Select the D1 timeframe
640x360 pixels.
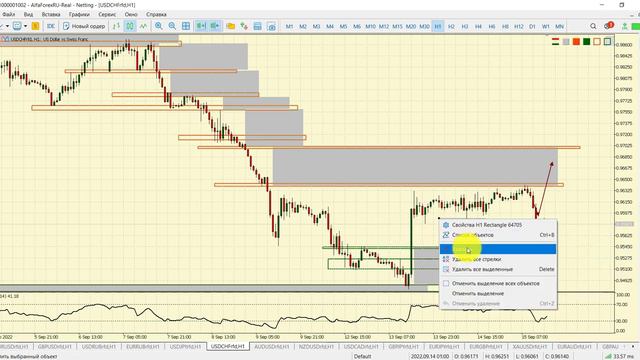(532, 26)
